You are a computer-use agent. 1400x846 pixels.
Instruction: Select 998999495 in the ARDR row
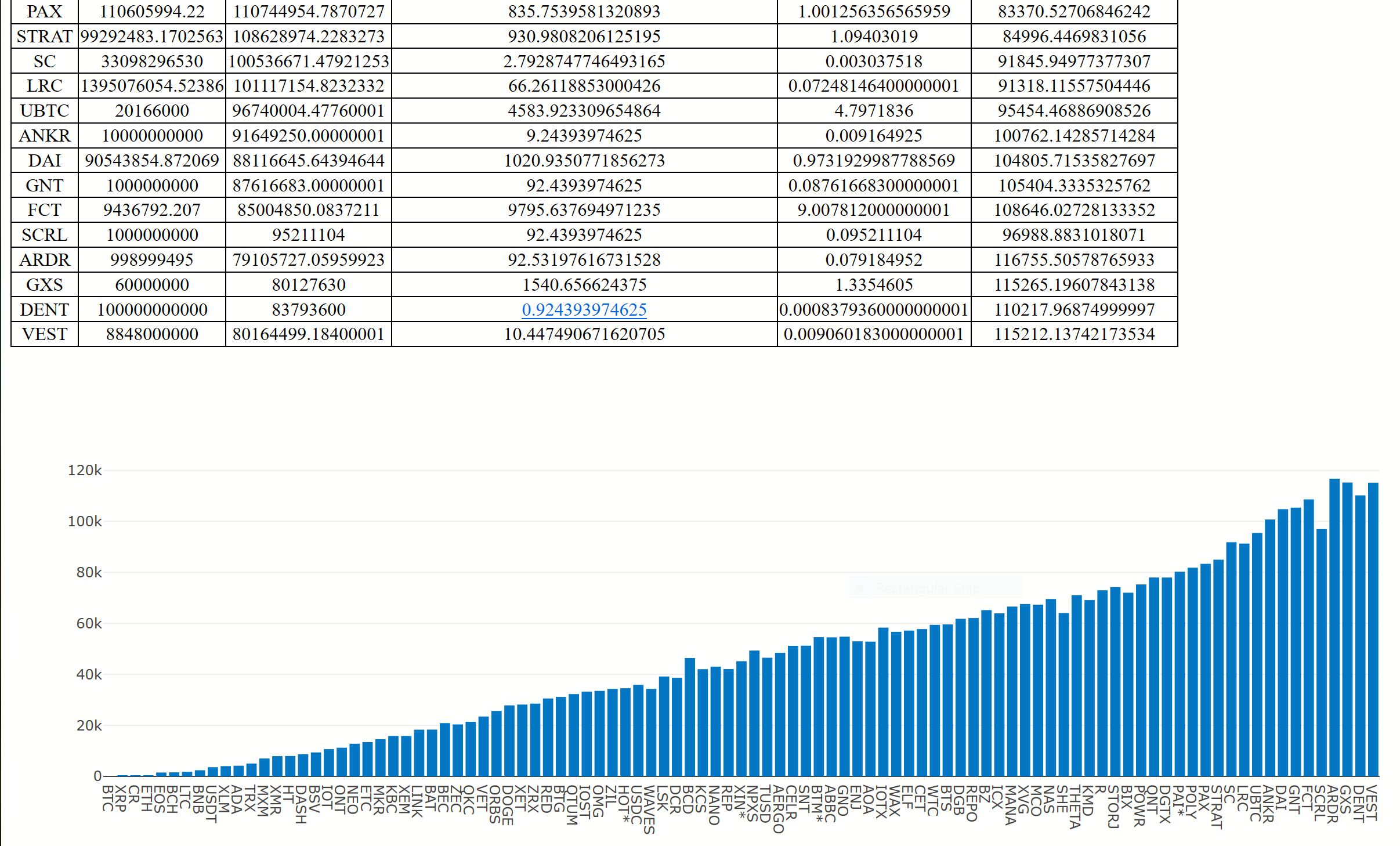point(152,260)
